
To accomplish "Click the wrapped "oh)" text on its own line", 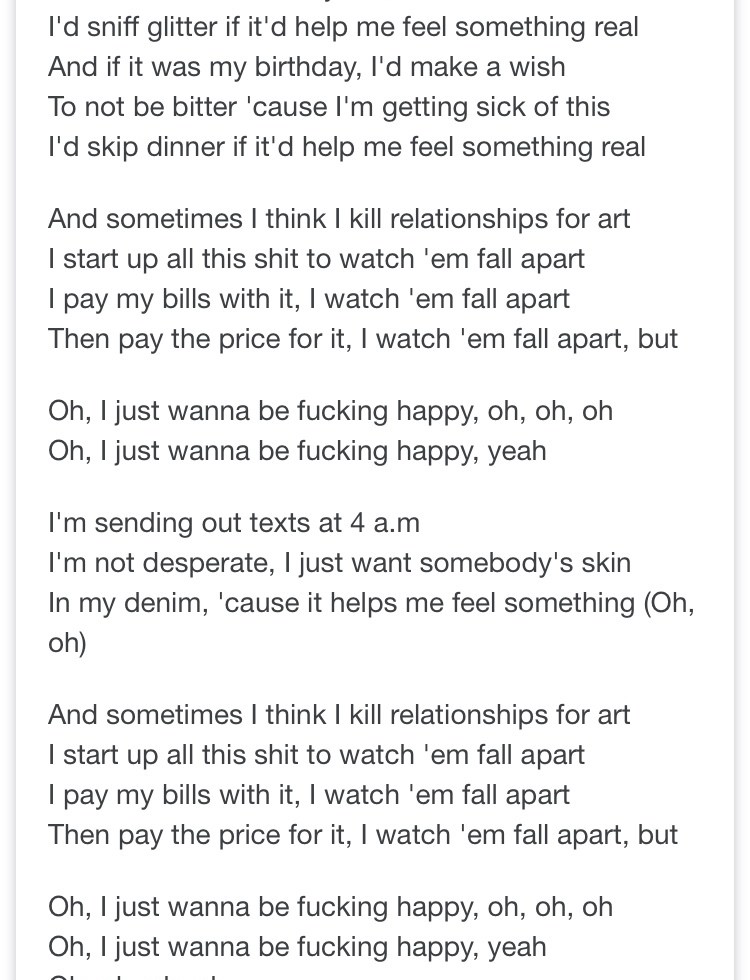I will (67, 643).
